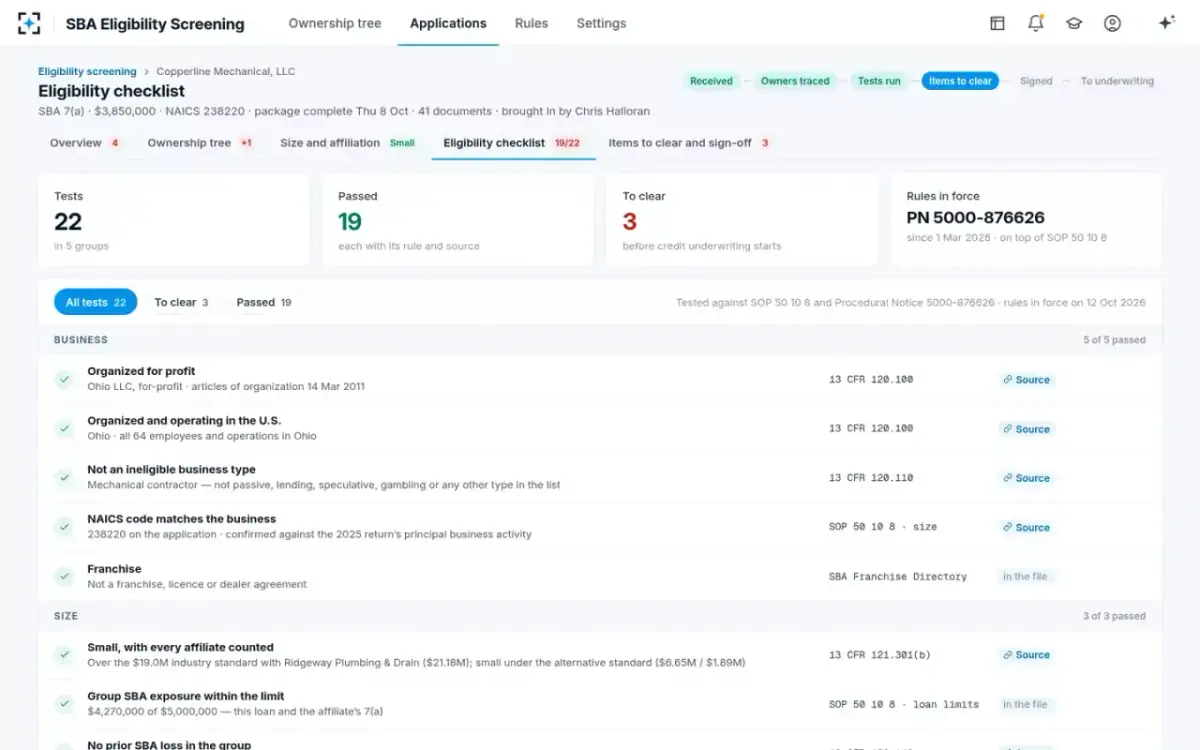The image size is (1200, 750).
Task: Go to the Ownership tree top navigation item
Action: pyautogui.click(x=335, y=23)
